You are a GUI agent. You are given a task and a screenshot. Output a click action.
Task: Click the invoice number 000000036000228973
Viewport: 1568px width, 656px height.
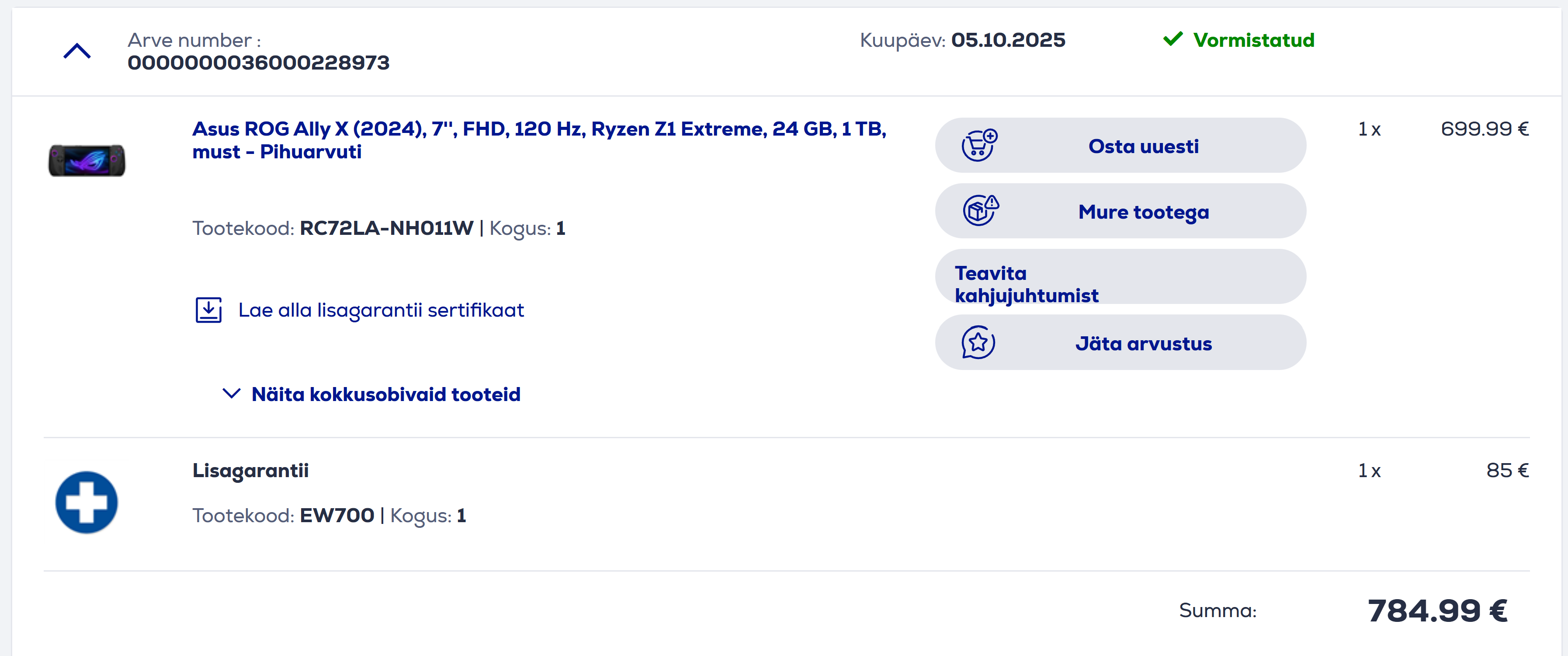coord(258,62)
